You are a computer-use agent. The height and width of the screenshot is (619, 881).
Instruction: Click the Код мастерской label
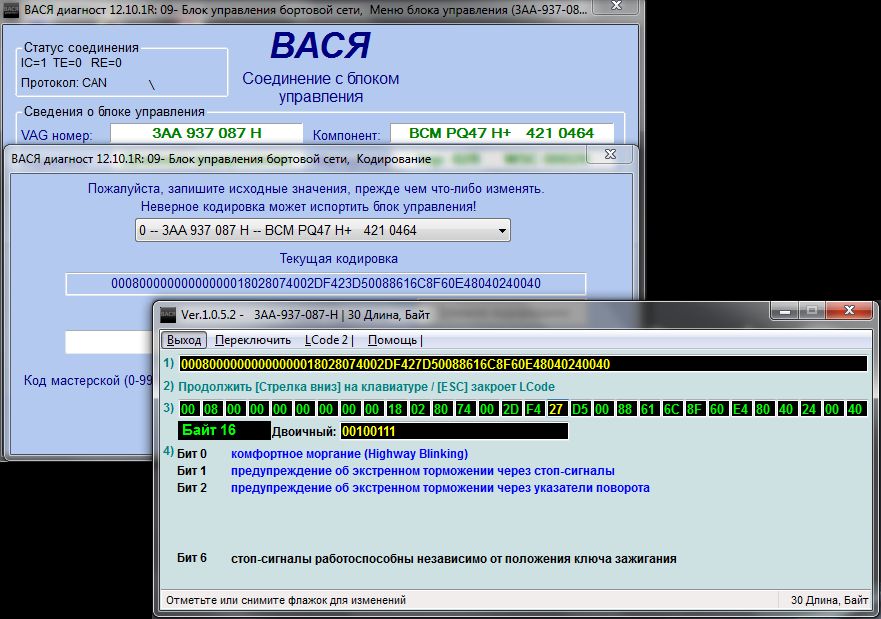[x=88, y=380]
